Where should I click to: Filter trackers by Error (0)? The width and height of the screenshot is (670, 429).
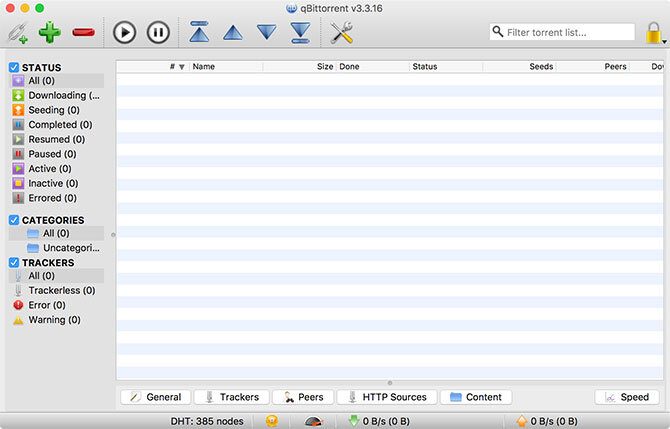click(56, 305)
